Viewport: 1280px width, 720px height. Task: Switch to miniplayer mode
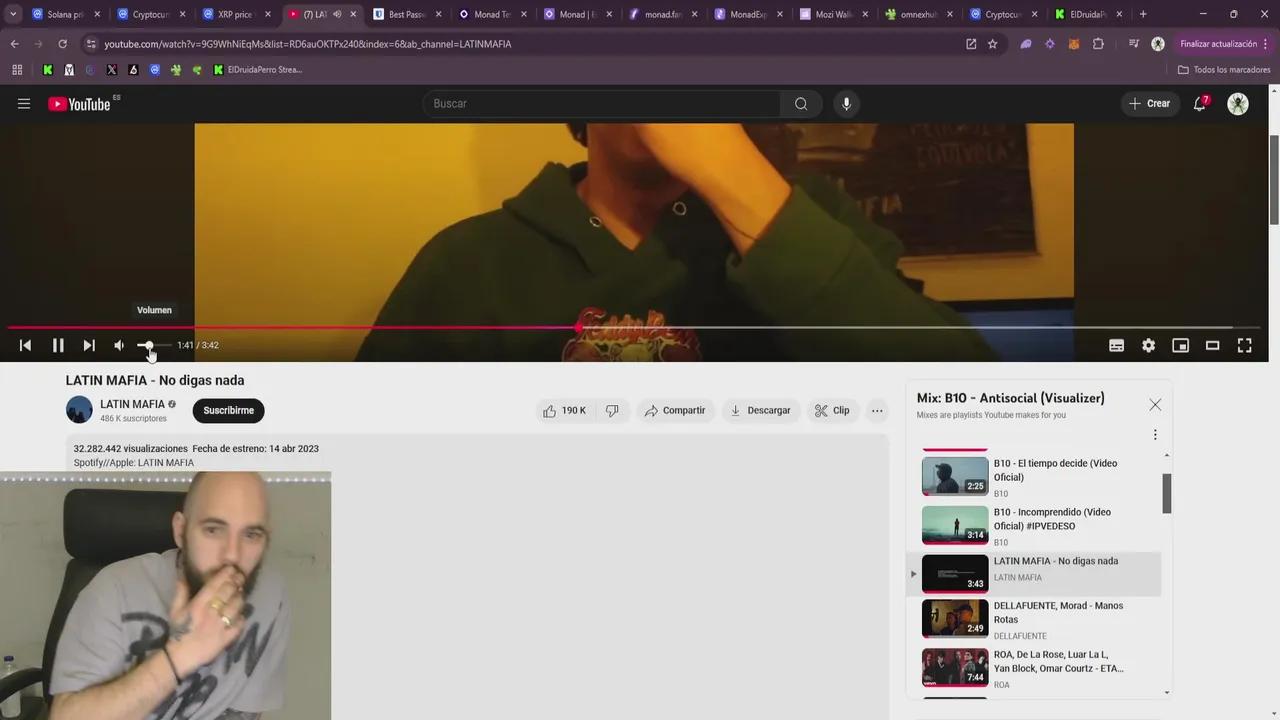(1181, 345)
